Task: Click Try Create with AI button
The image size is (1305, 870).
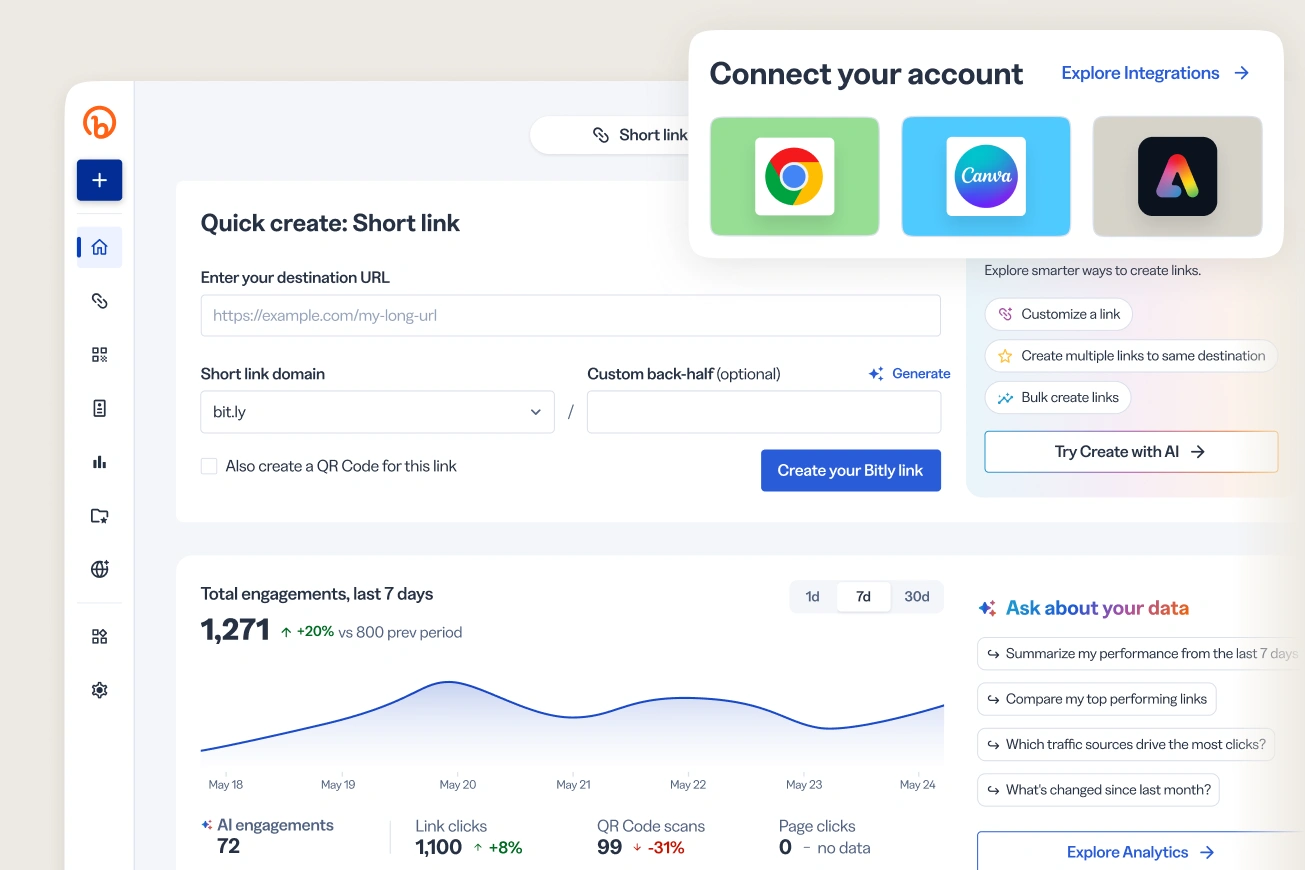Action: pyautogui.click(x=1131, y=452)
